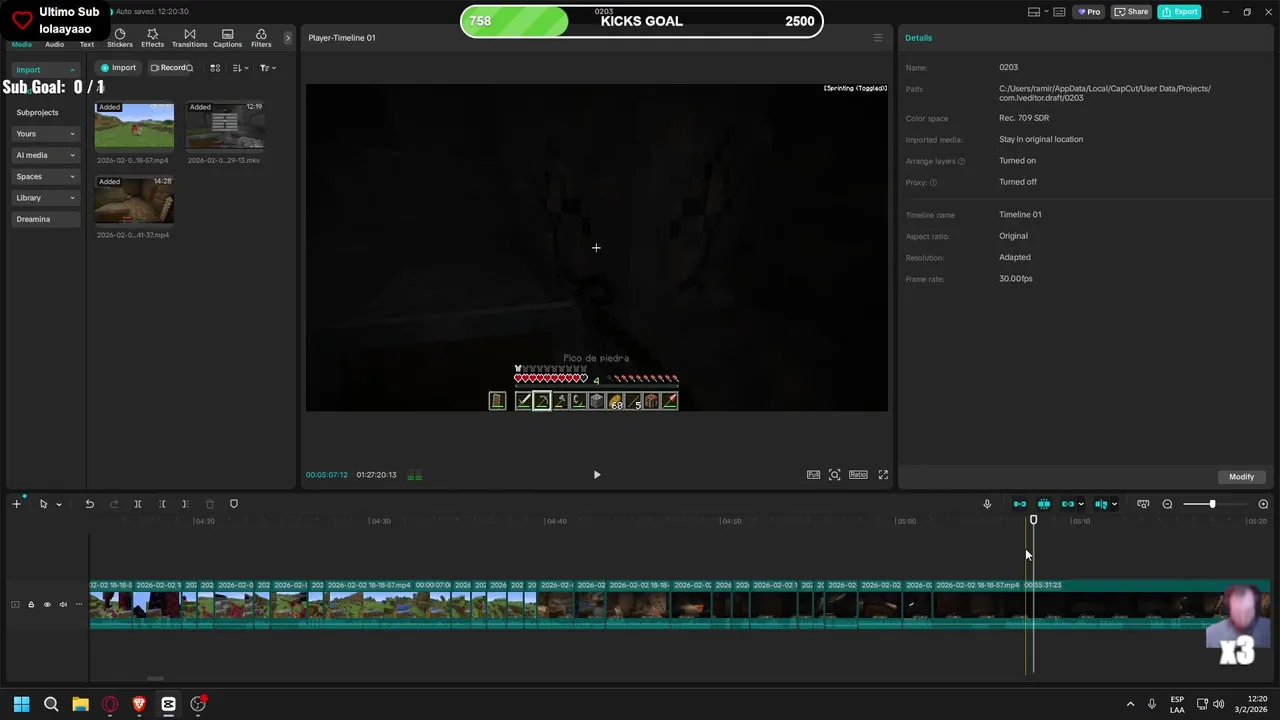Open Subprojects in sidebar

(37, 112)
